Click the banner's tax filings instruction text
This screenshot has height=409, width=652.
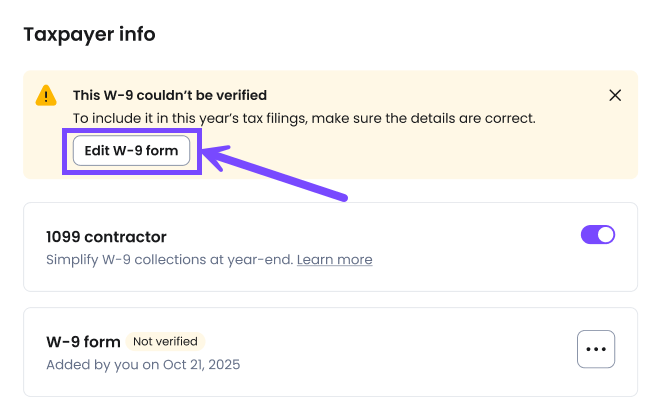(x=304, y=118)
